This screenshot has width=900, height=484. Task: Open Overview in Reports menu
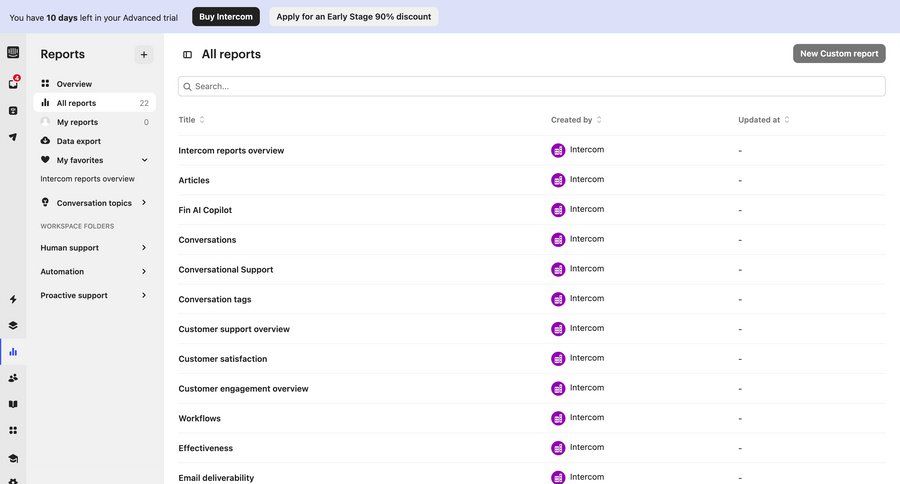[x=94, y=84]
